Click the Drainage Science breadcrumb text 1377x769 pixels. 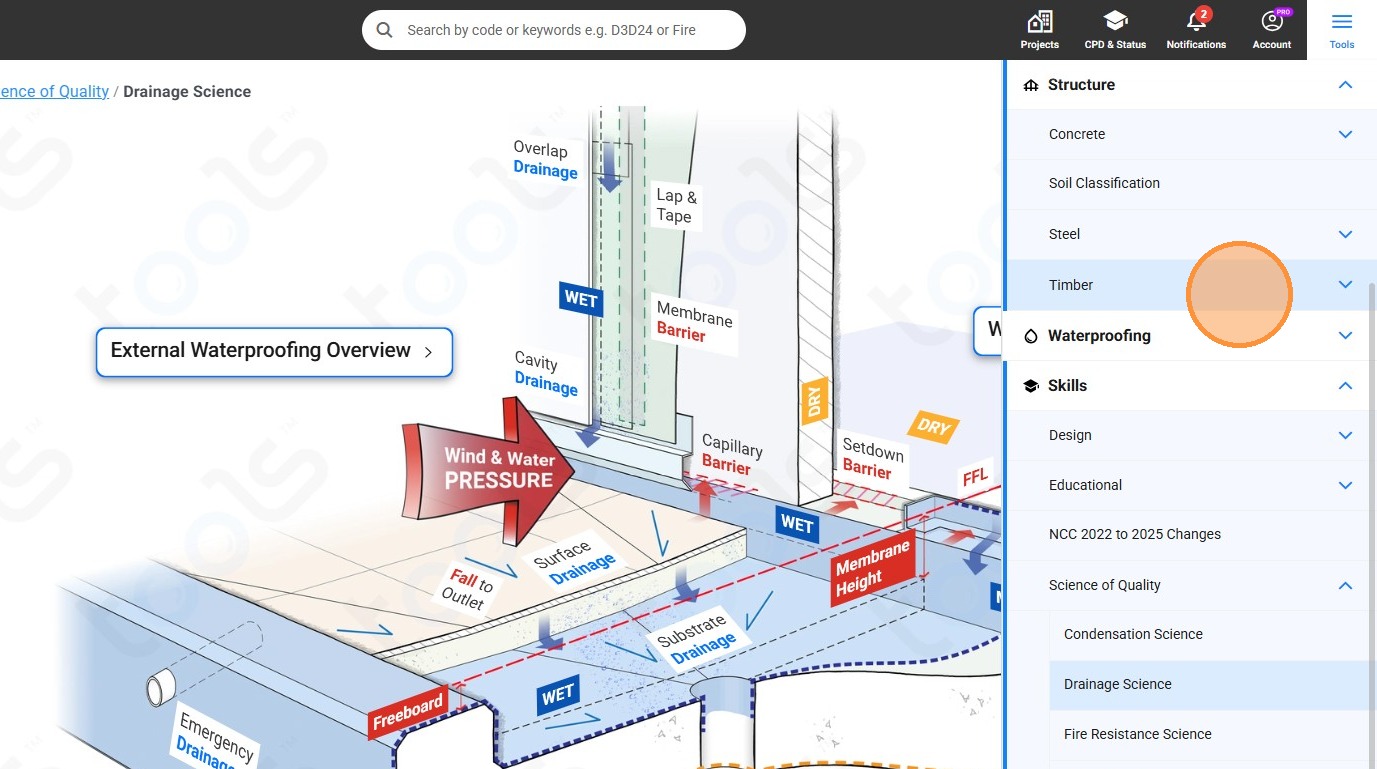click(x=187, y=91)
